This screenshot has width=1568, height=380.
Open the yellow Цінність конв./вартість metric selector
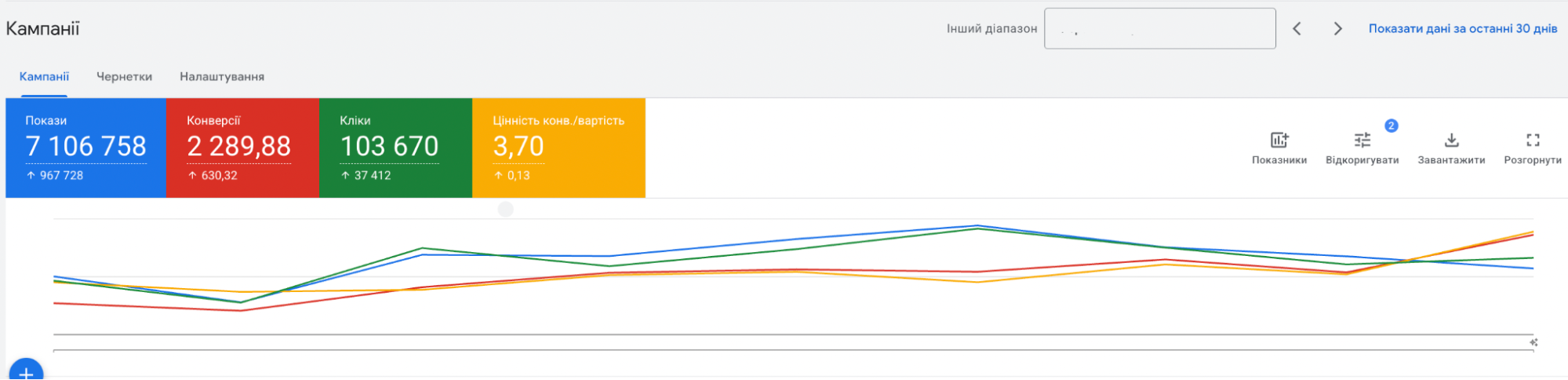point(558,148)
